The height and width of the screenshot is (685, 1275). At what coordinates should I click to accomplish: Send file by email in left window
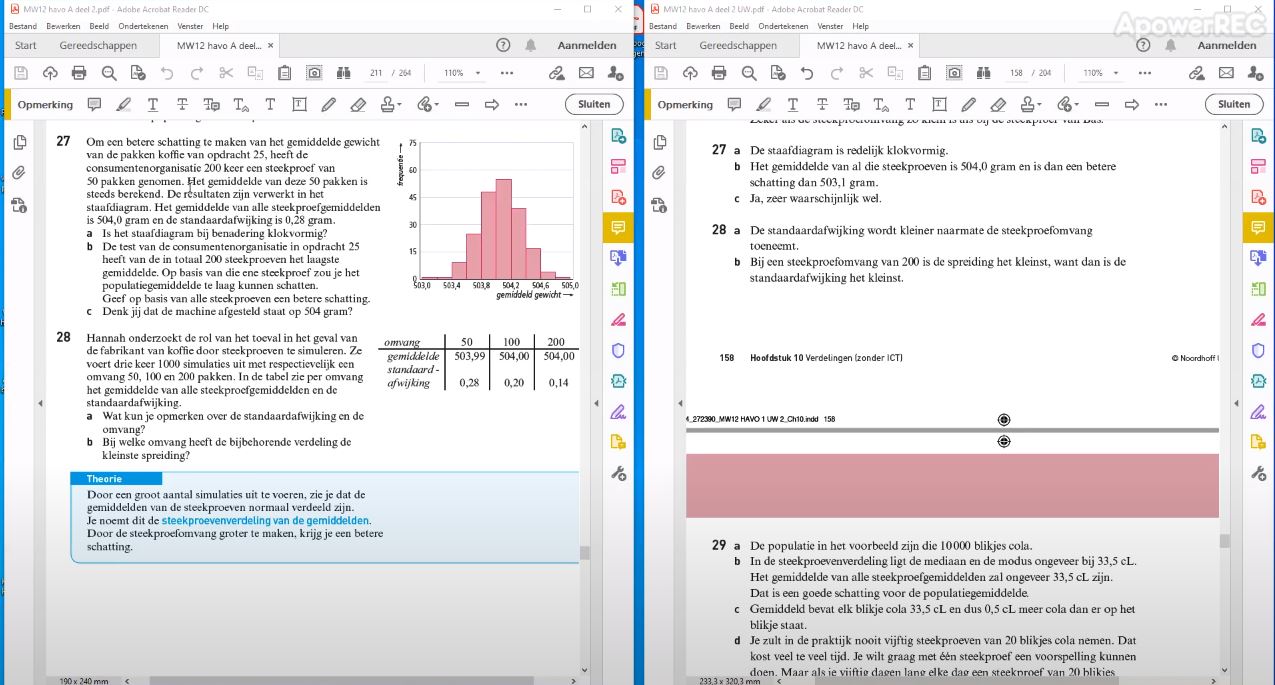(x=586, y=73)
